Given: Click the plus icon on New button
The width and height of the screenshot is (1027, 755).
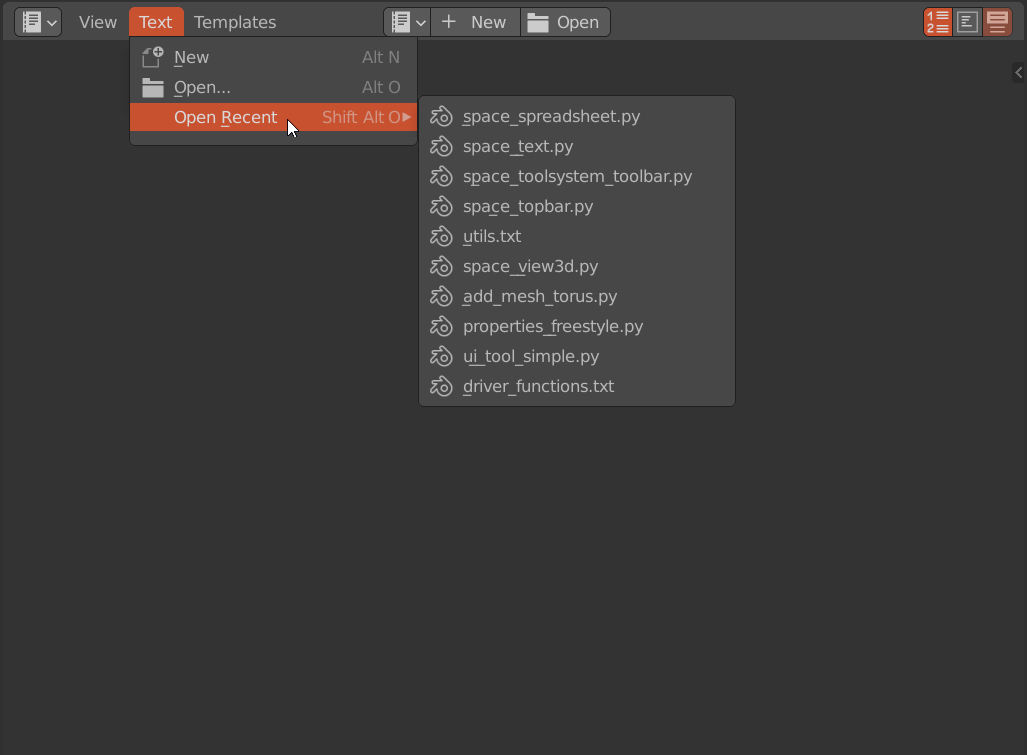Looking at the screenshot, I should pyautogui.click(x=449, y=22).
